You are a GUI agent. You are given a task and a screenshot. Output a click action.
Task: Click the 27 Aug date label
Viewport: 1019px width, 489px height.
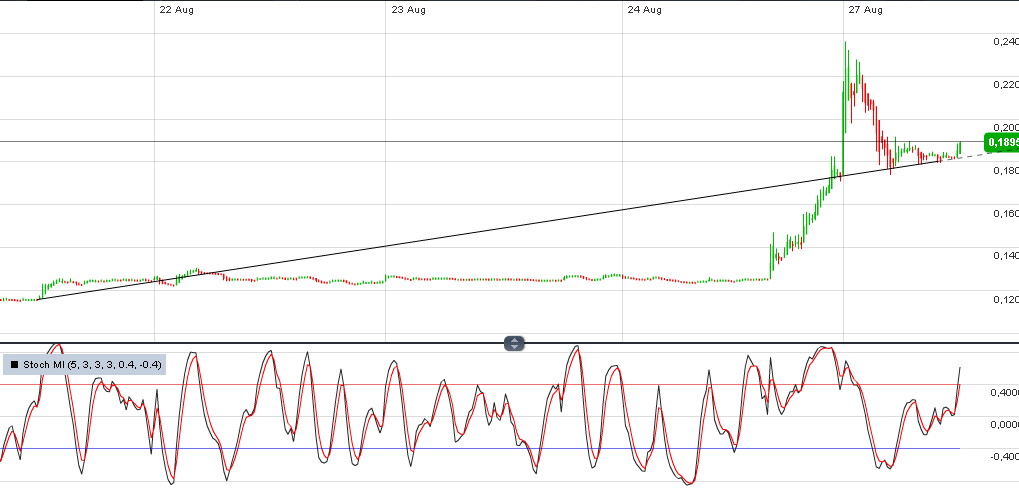point(866,10)
